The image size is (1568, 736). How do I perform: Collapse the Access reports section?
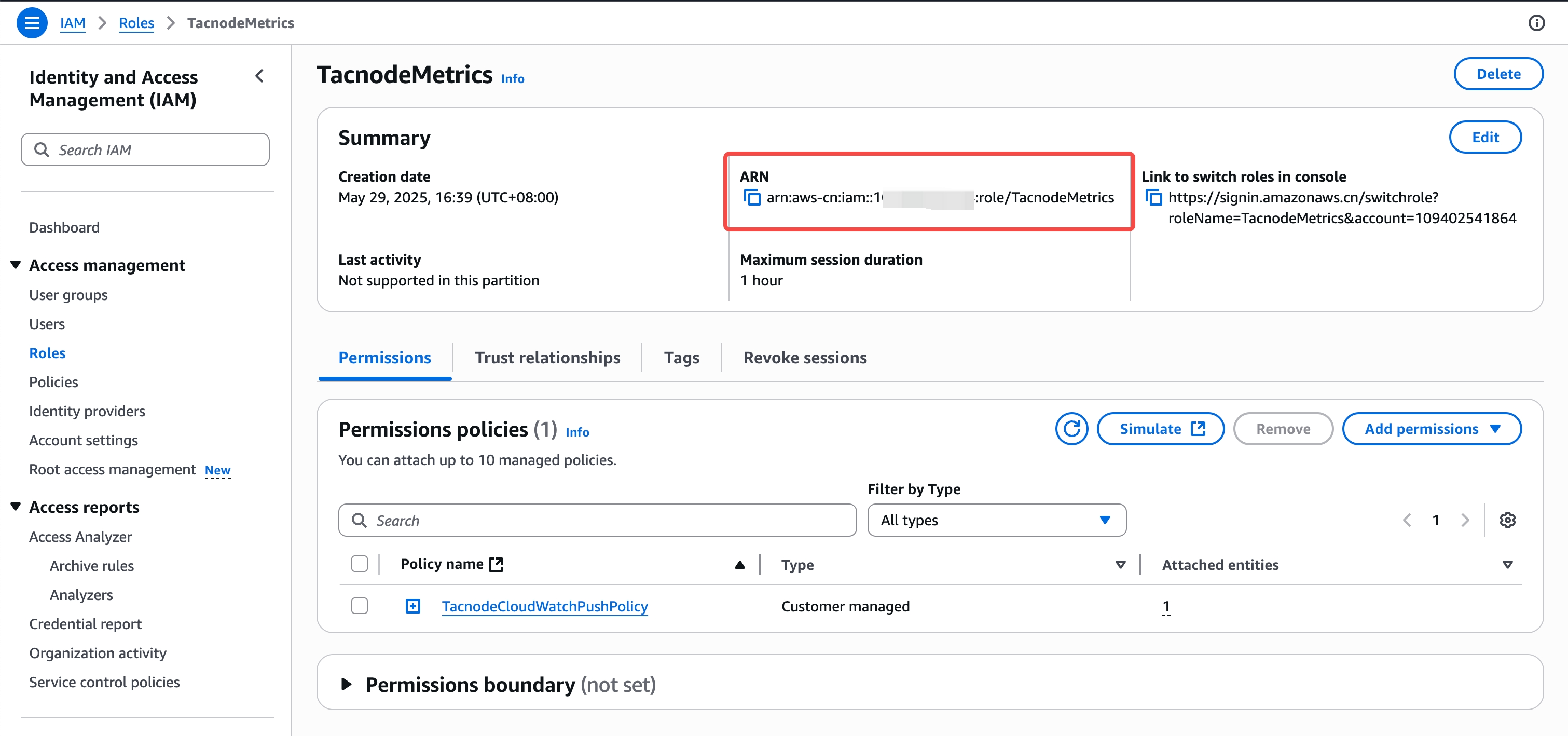click(x=16, y=506)
